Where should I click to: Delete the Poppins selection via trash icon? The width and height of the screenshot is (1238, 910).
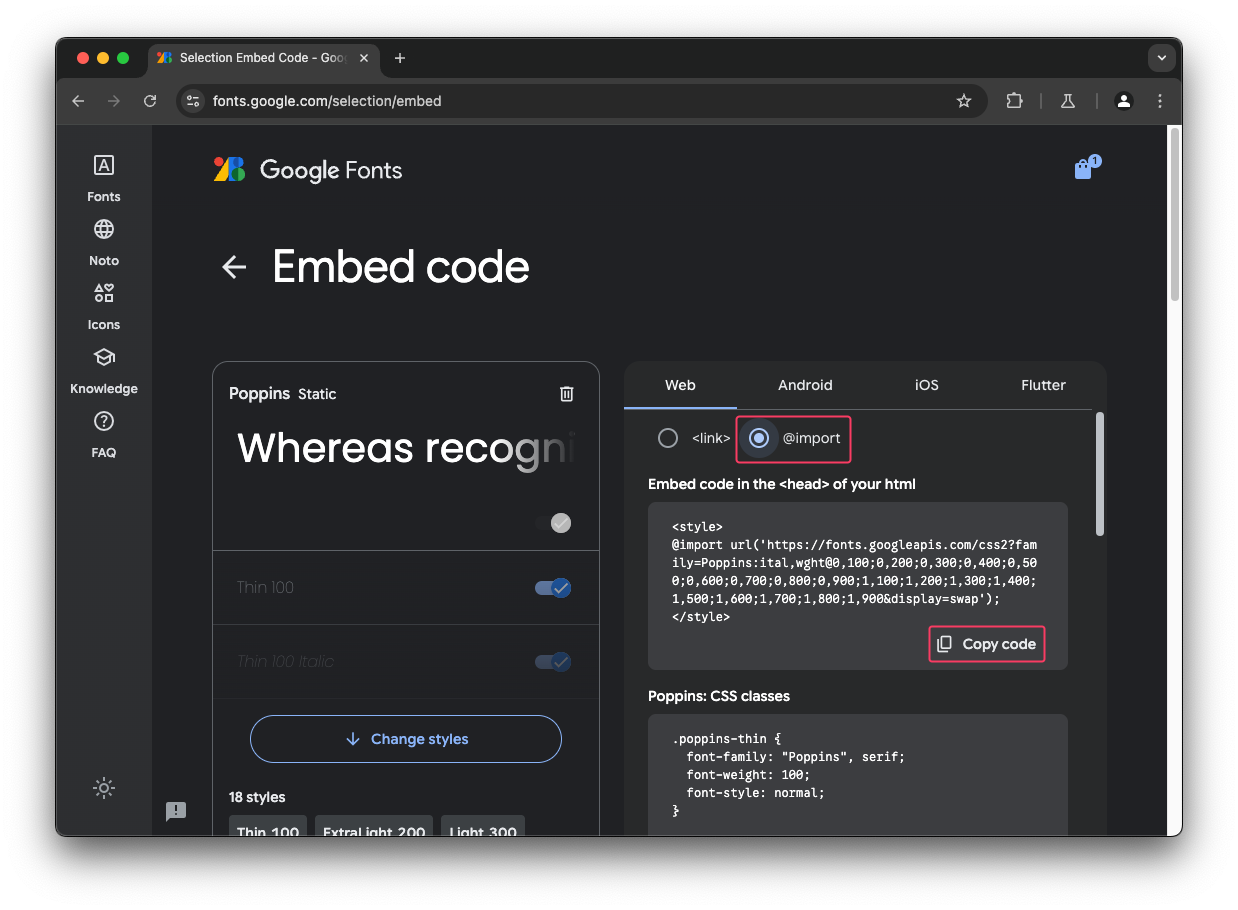[x=566, y=394]
